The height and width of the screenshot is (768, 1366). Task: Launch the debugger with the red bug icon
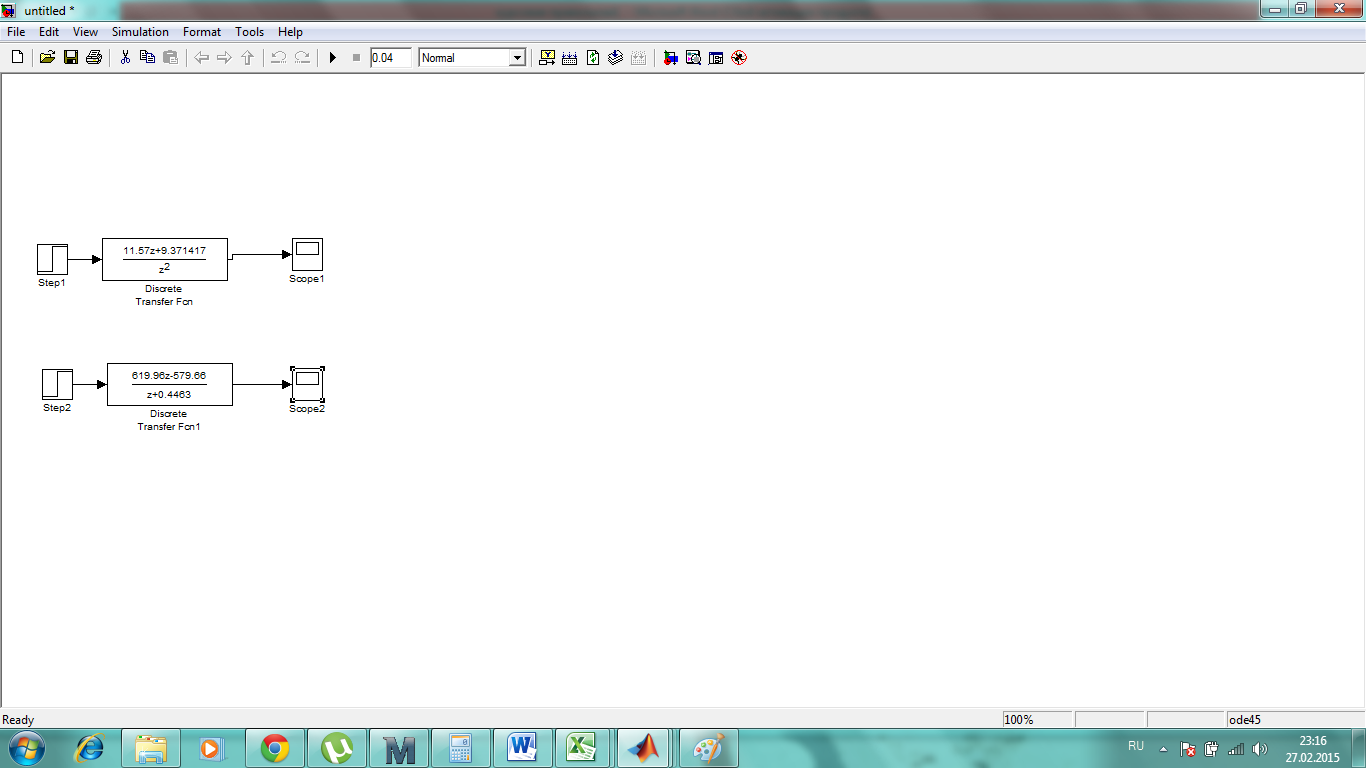(739, 58)
